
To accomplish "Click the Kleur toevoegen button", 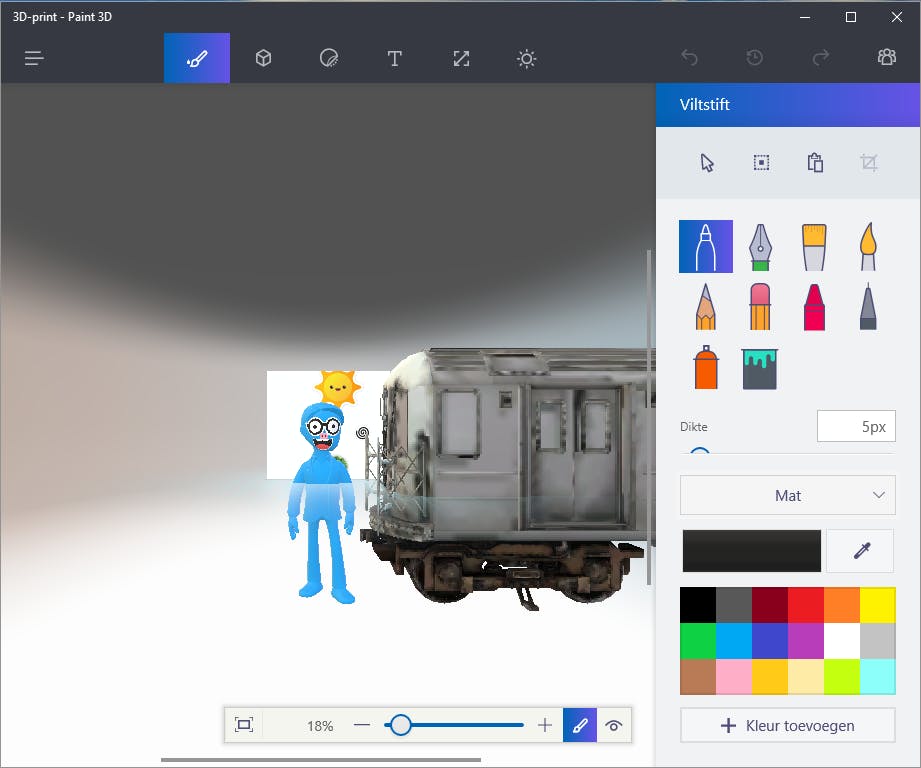I will pyautogui.click(x=787, y=726).
